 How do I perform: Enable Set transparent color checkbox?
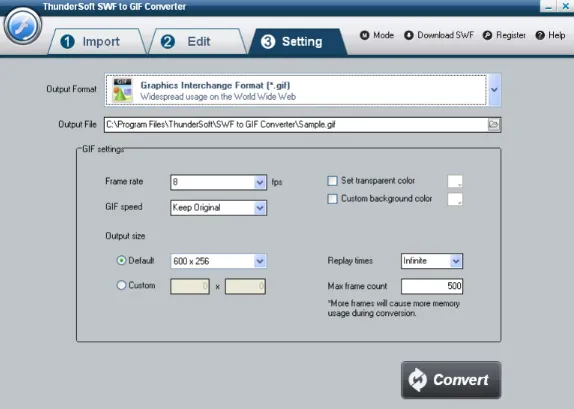point(332,181)
